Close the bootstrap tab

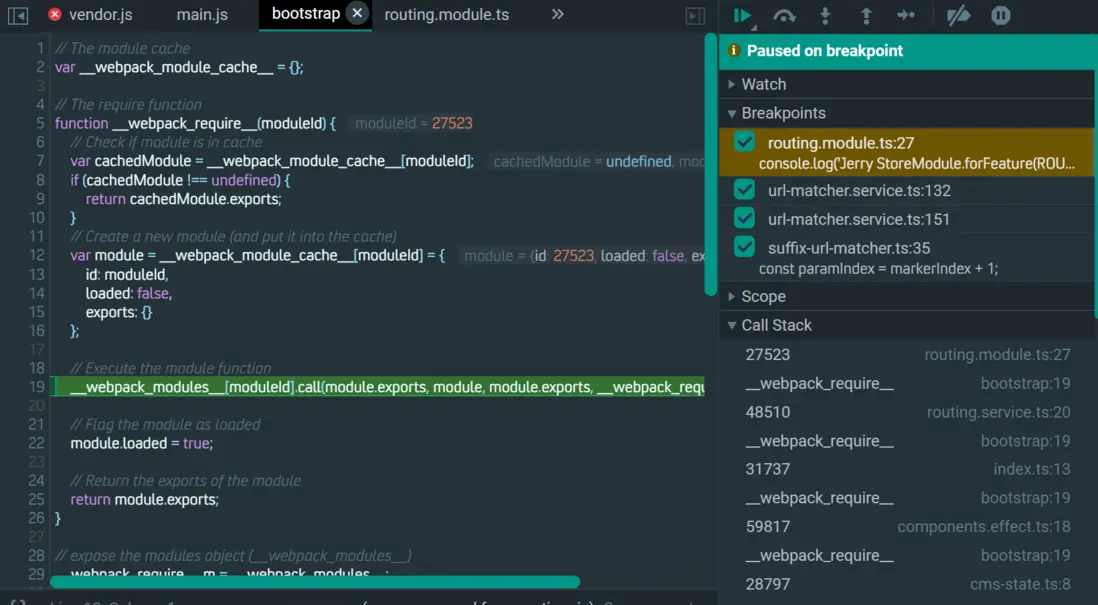357,14
